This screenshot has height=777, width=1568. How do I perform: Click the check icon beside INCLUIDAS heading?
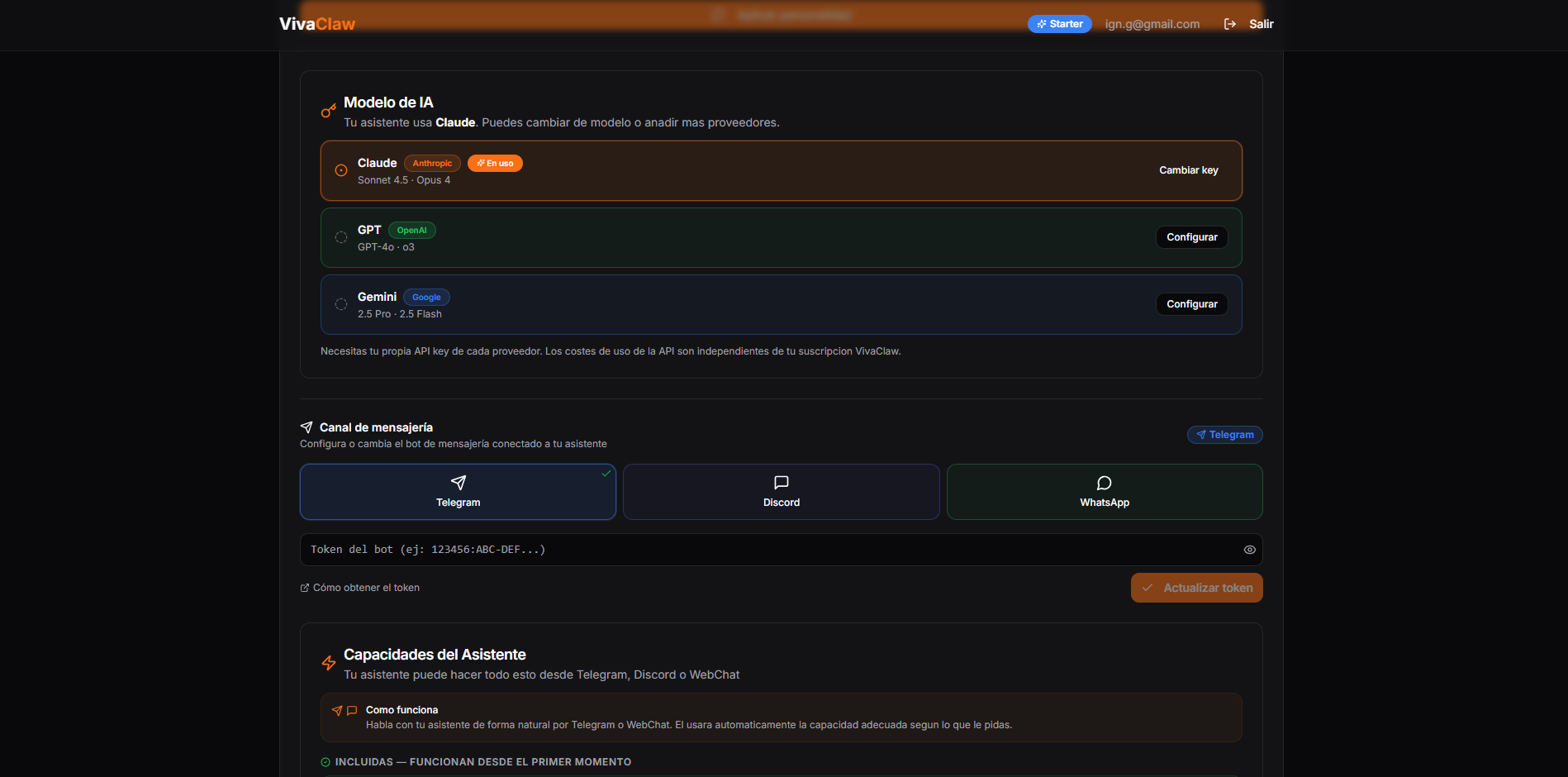click(x=325, y=762)
